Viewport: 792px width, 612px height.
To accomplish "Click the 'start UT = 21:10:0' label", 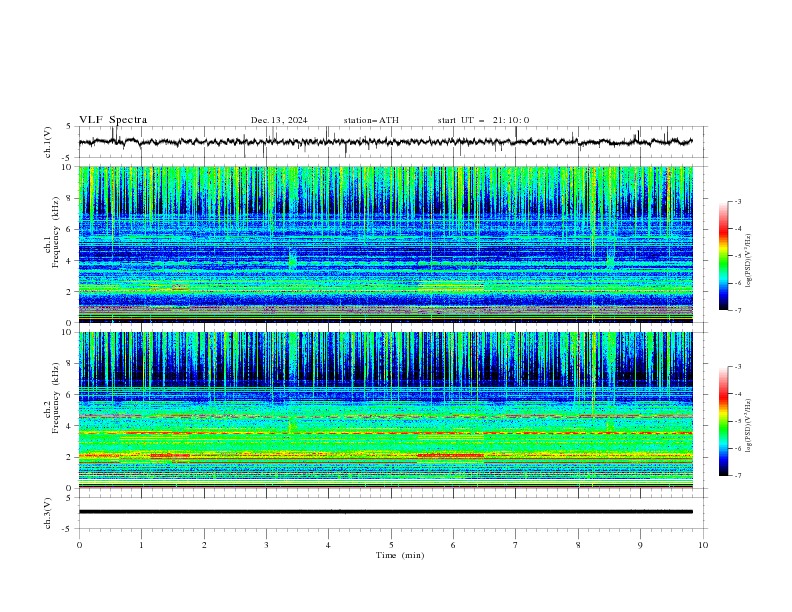I will pos(483,120).
